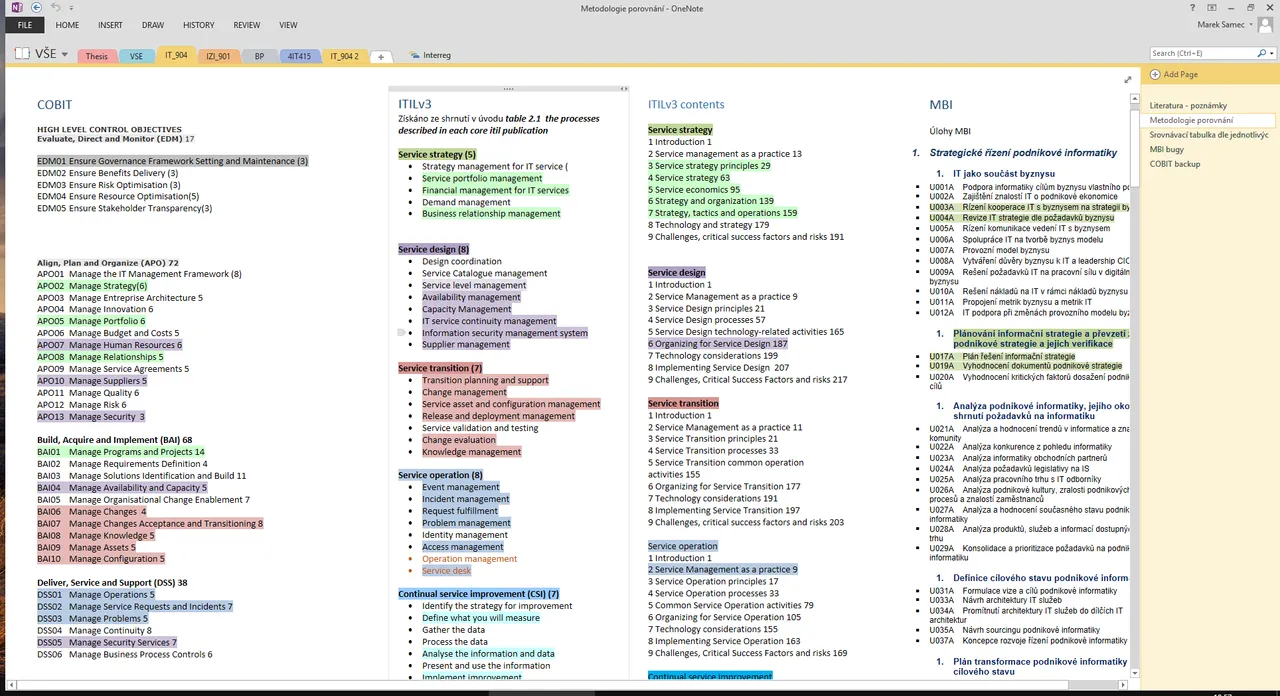Click the Back navigation arrow

click(34, 7)
